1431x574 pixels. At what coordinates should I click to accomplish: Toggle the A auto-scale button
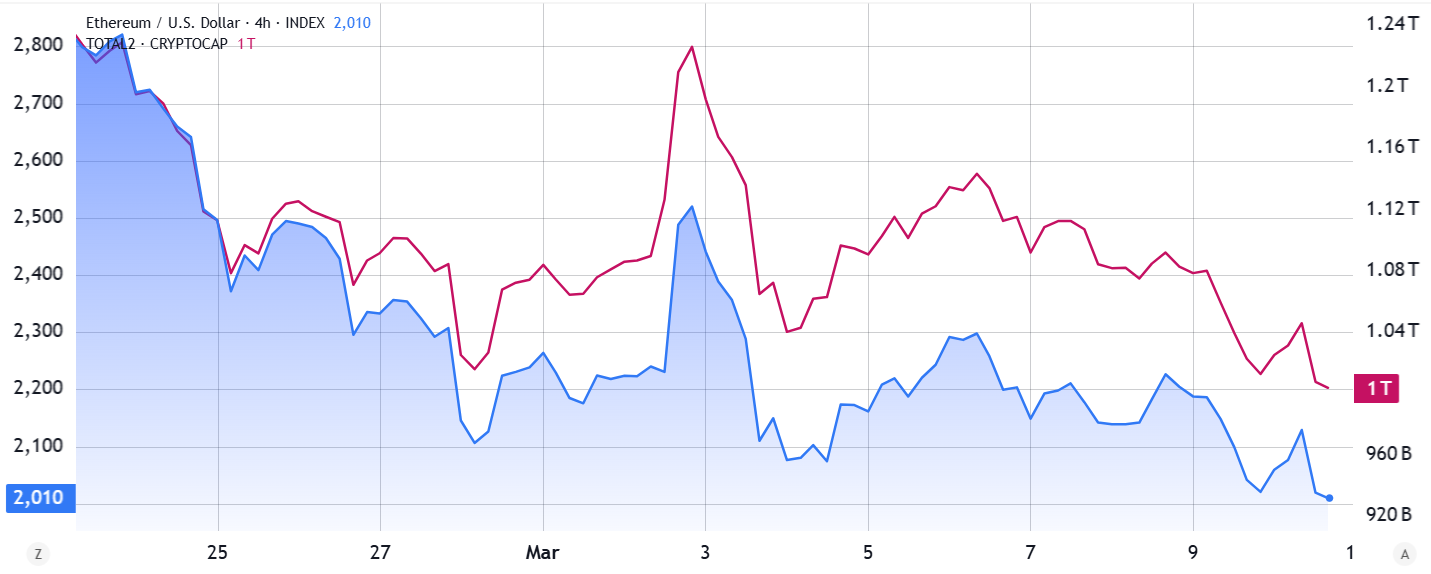pos(1405,553)
